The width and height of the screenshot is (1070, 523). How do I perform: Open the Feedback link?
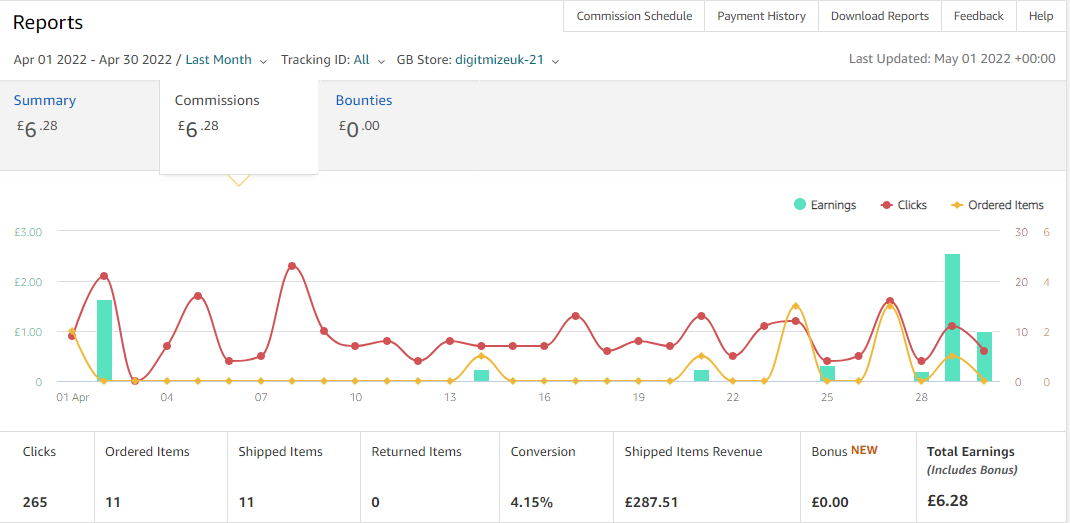(x=979, y=16)
